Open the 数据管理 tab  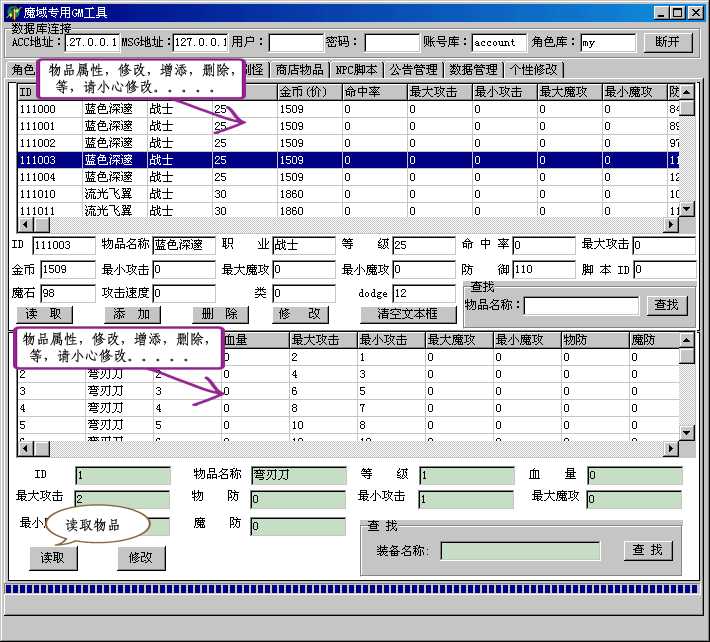(x=473, y=70)
